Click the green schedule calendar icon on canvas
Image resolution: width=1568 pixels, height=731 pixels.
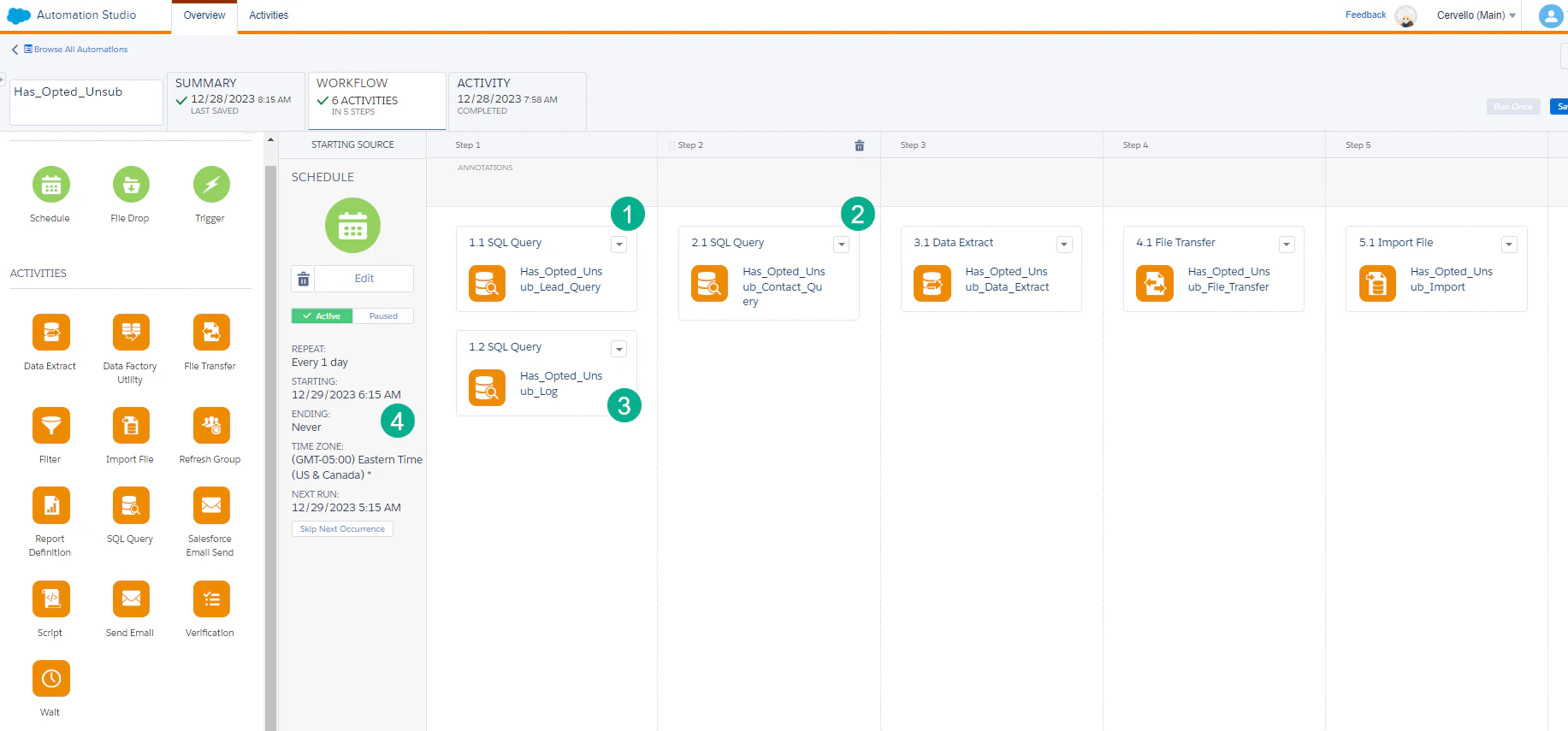[x=352, y=226]
